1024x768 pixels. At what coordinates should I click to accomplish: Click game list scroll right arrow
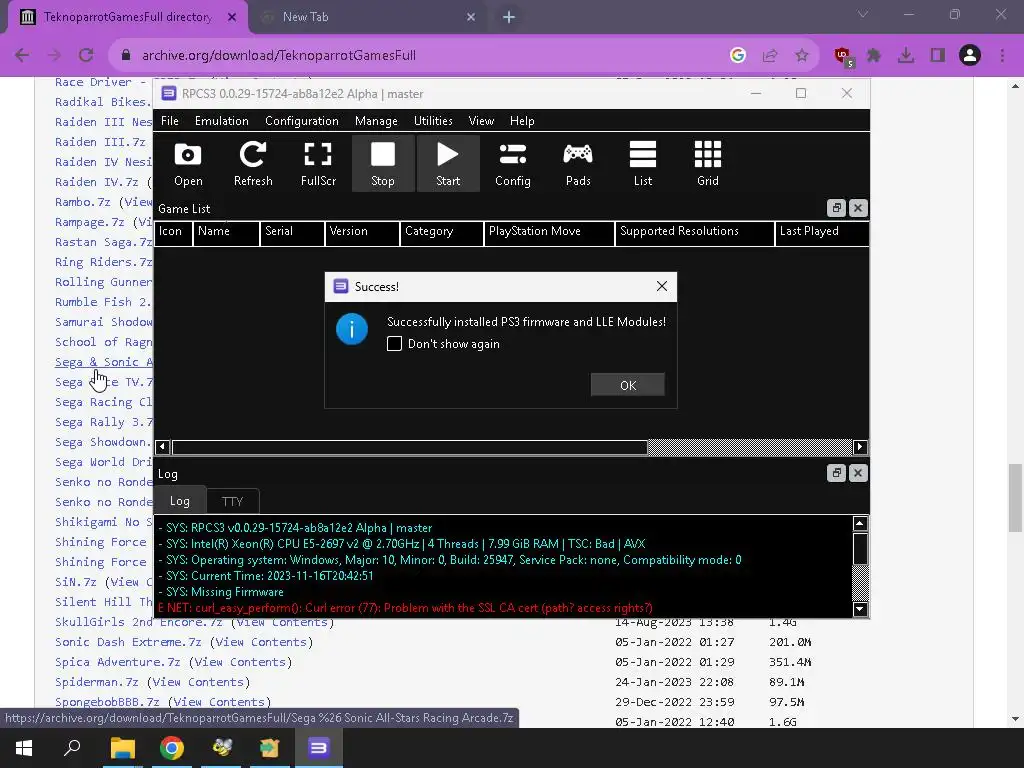click(860, 447)
